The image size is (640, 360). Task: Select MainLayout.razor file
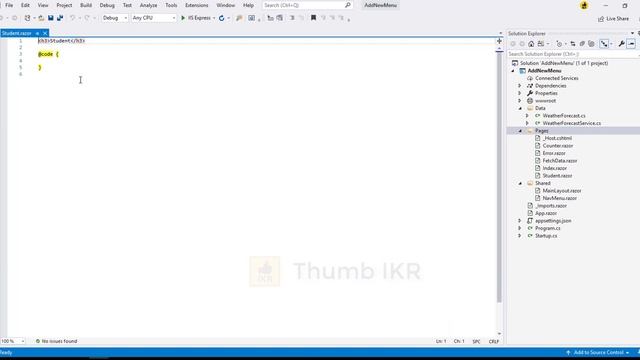pyautogui.click(x=562, y=191)
